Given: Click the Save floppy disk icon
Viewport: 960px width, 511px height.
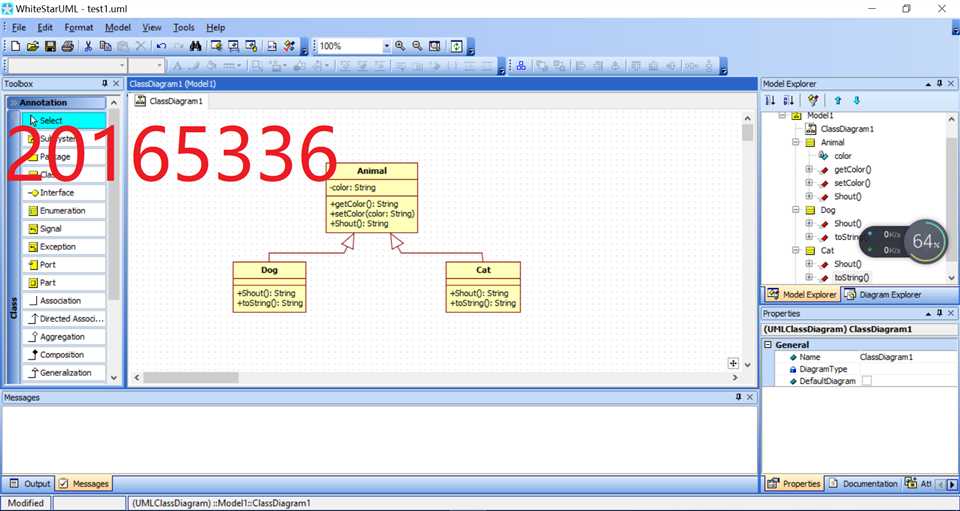Looking at the screenshot, I should [50, 46].
